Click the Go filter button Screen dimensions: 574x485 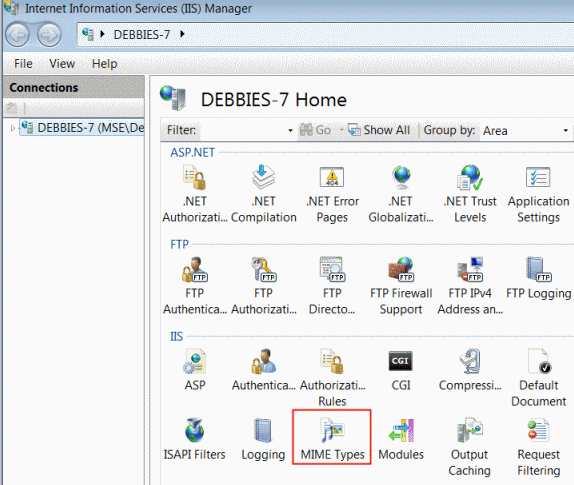[315, 130]
